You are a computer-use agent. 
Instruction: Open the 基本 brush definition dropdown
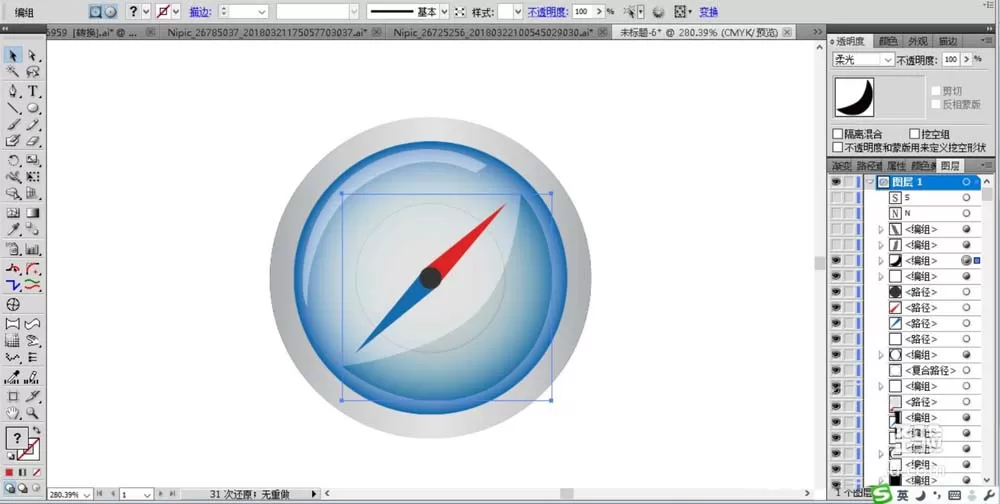(x=444, y=11)
